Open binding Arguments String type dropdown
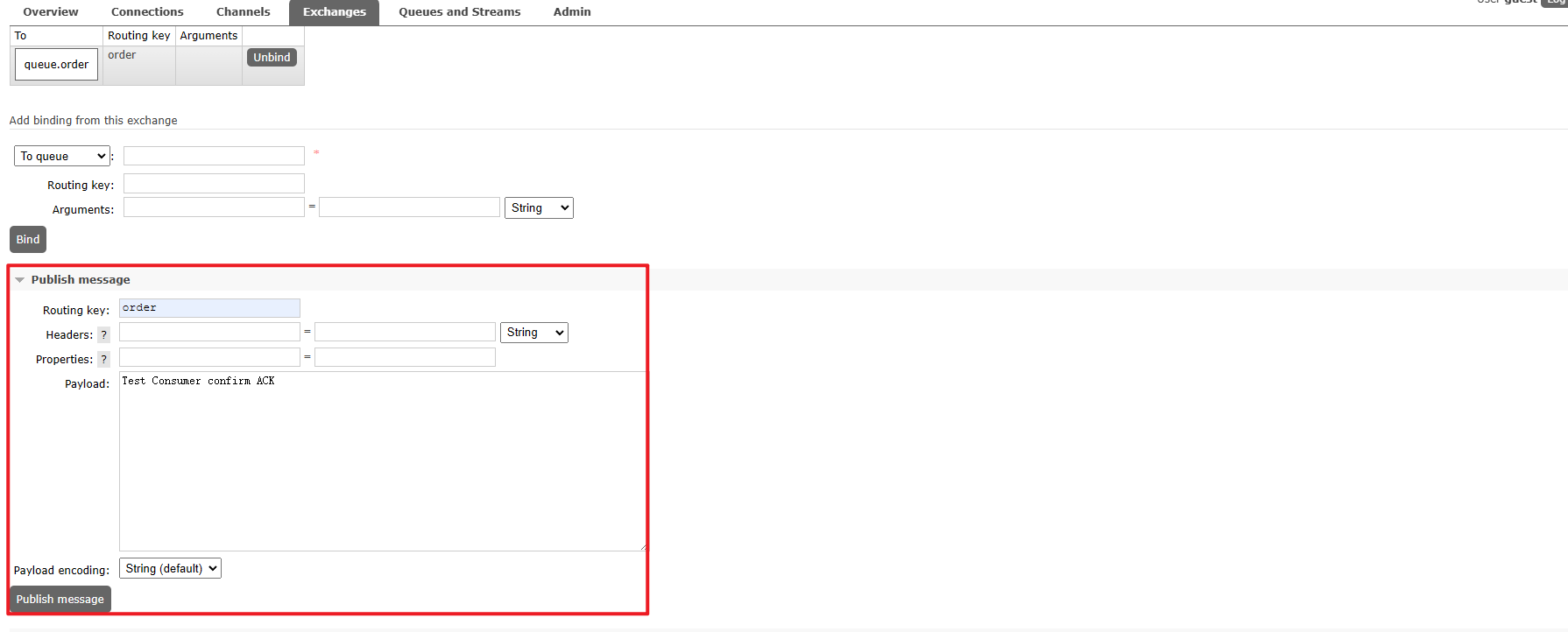 point(539,207)
